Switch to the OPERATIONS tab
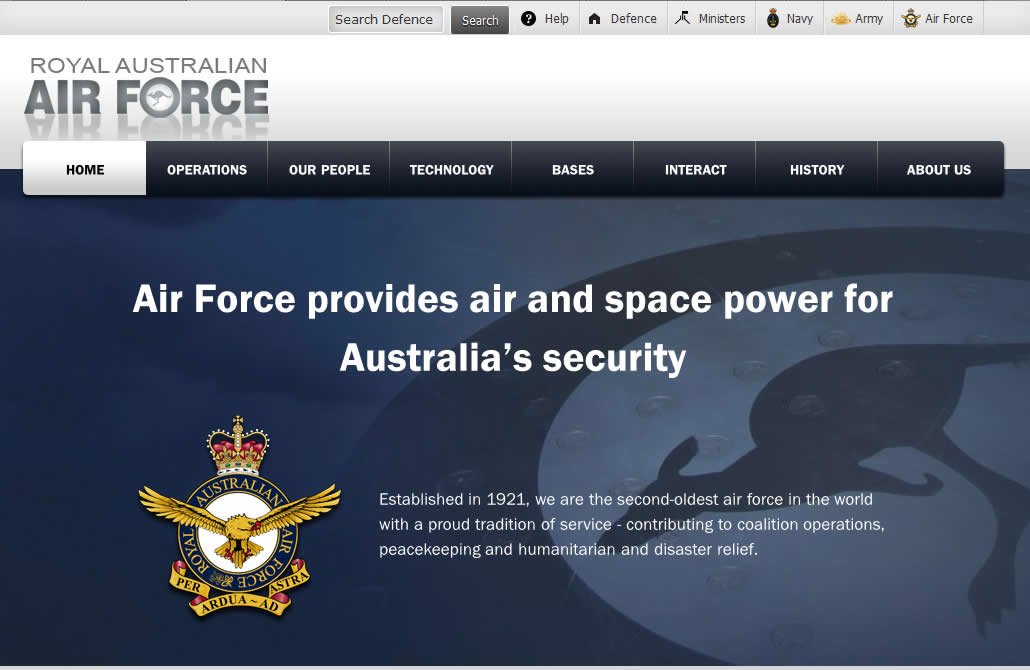The height and width of the screenshot is (670, 1030). pos(207,169)
